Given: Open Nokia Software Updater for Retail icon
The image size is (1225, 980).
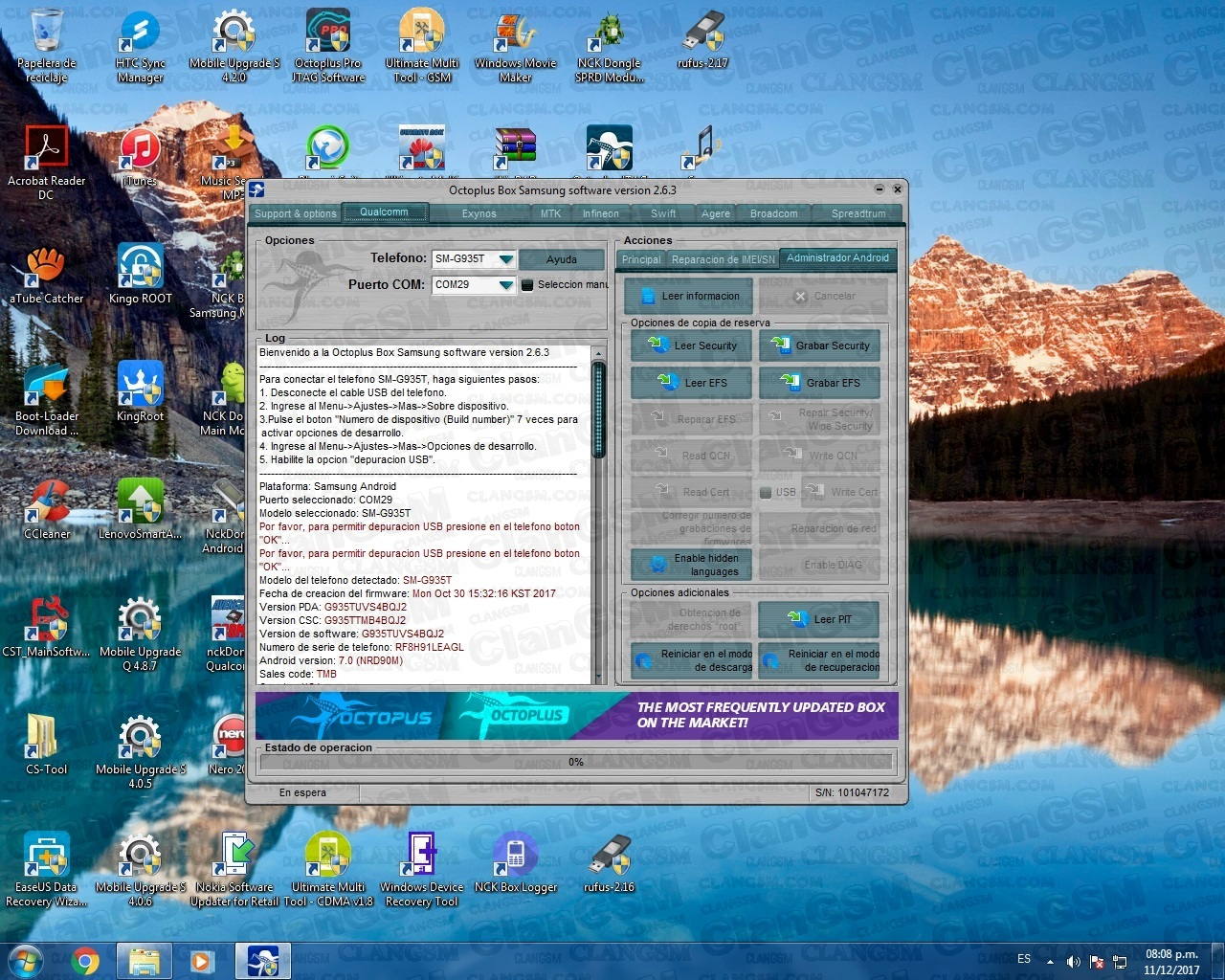Looking at the screenshot, I should 234,869.
